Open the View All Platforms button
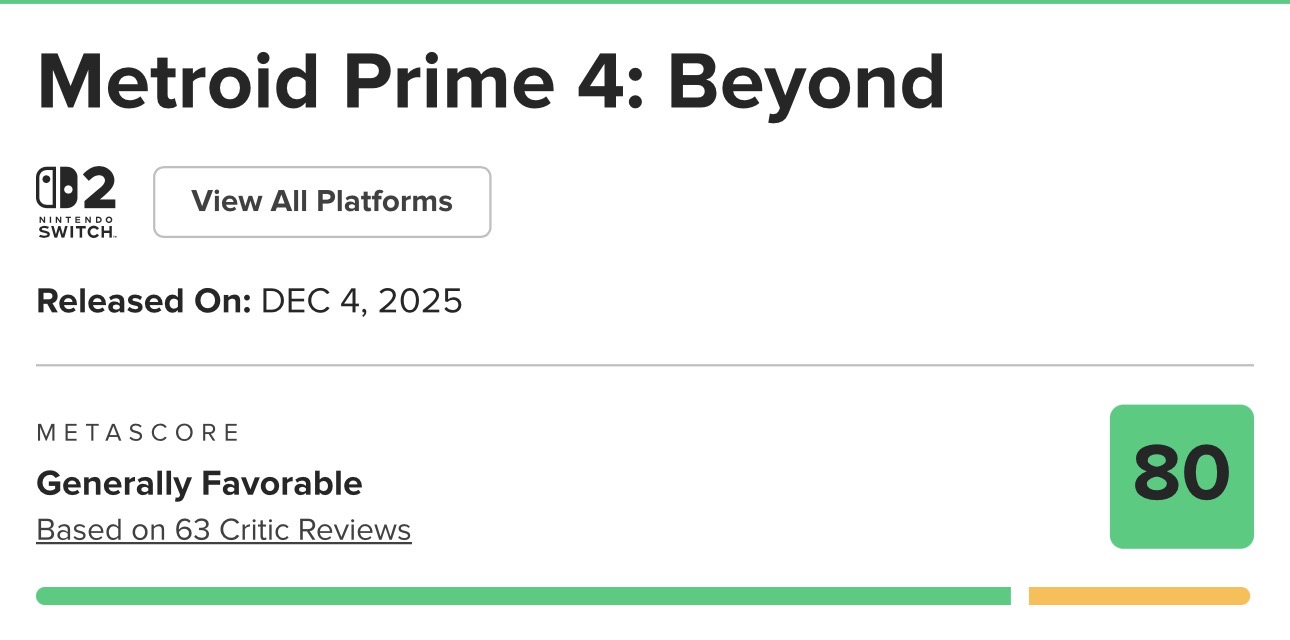The height and width of the screenshot is (640, 1290). 322,202
